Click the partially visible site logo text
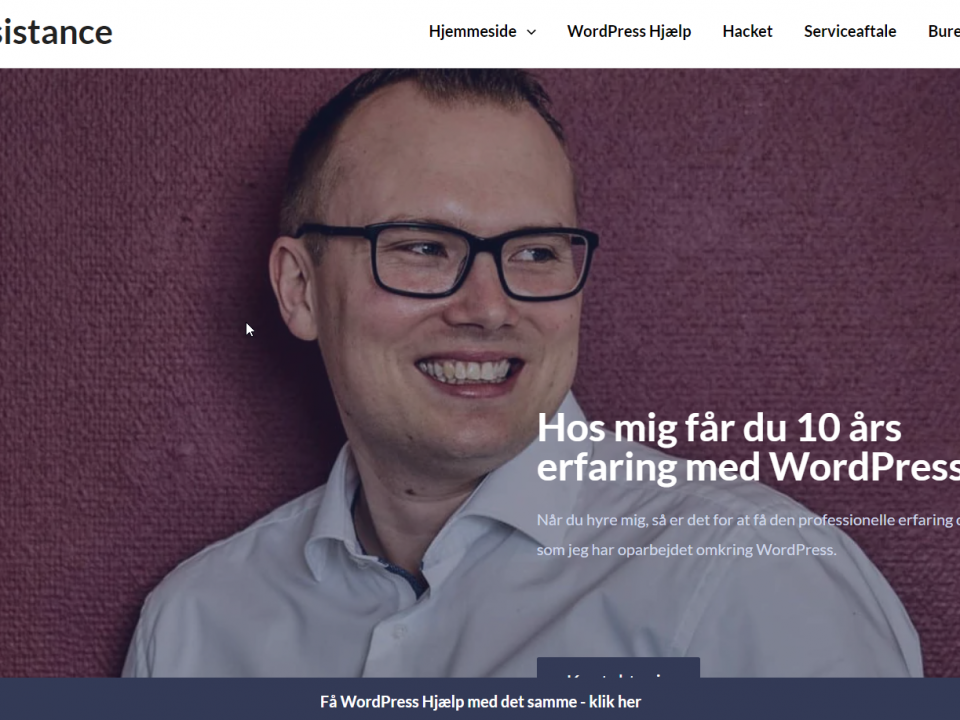 56,32
